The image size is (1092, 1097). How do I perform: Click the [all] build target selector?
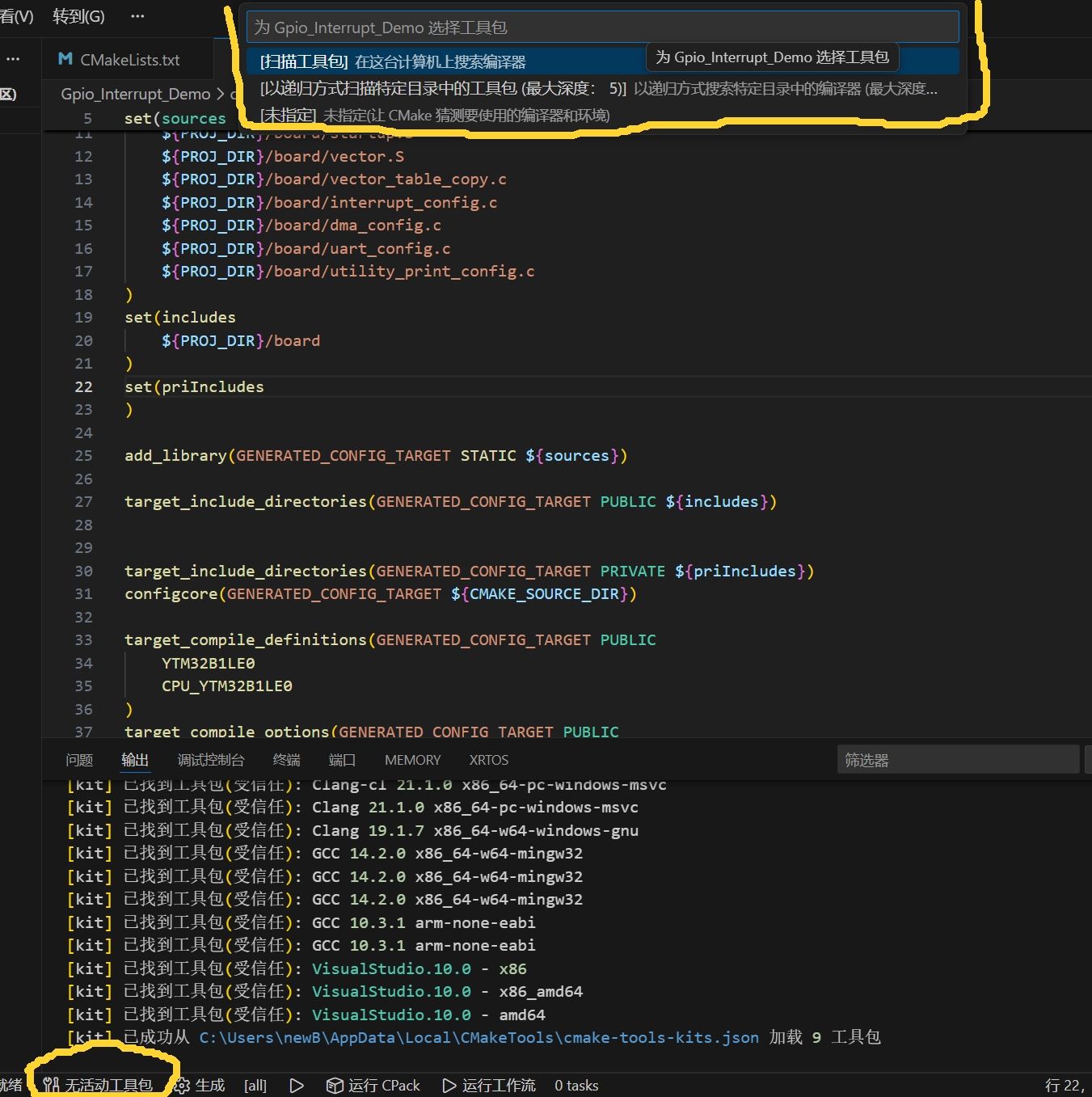pos(255,1085)
